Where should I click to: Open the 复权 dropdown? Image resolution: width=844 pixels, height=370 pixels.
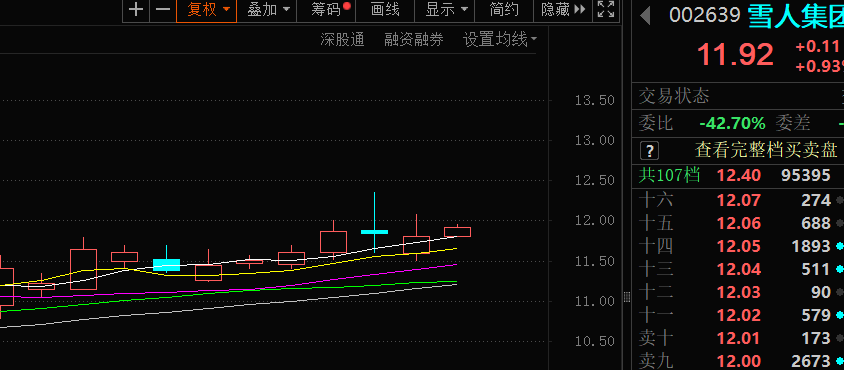pyautogui.click(x=207, y=10)
